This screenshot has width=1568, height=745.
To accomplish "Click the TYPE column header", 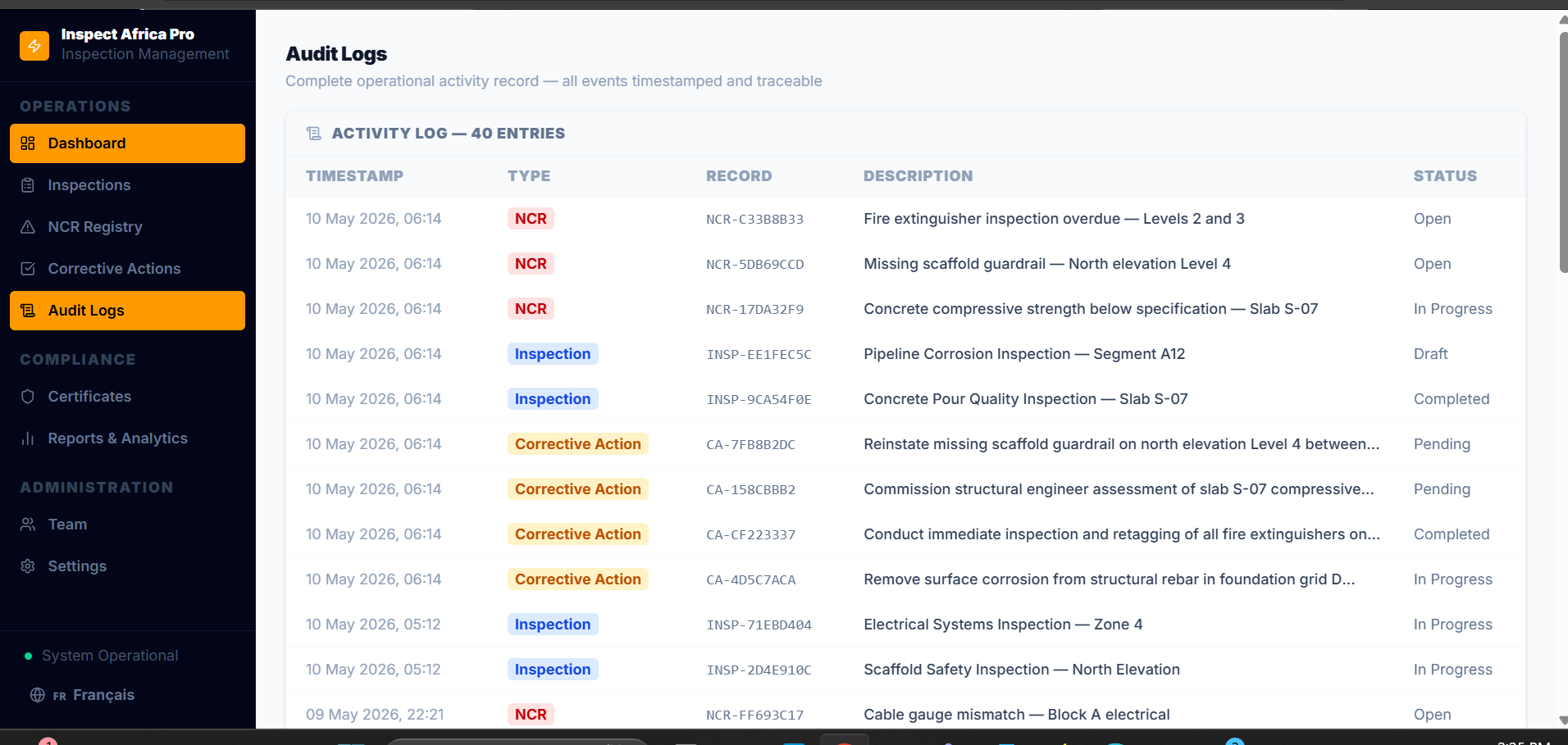I will (x=529, y=176).
